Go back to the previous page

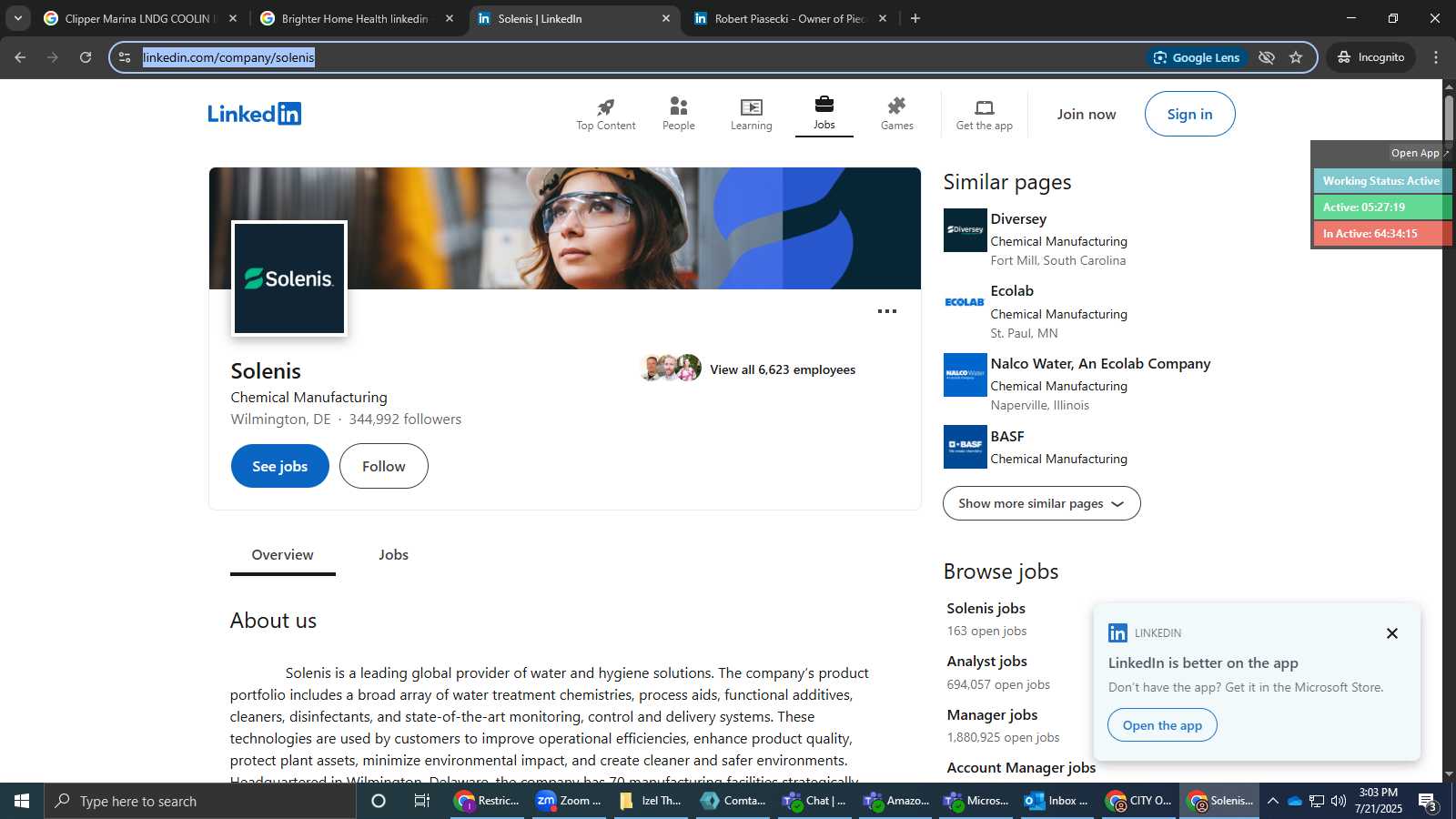(x=20, y=57)
